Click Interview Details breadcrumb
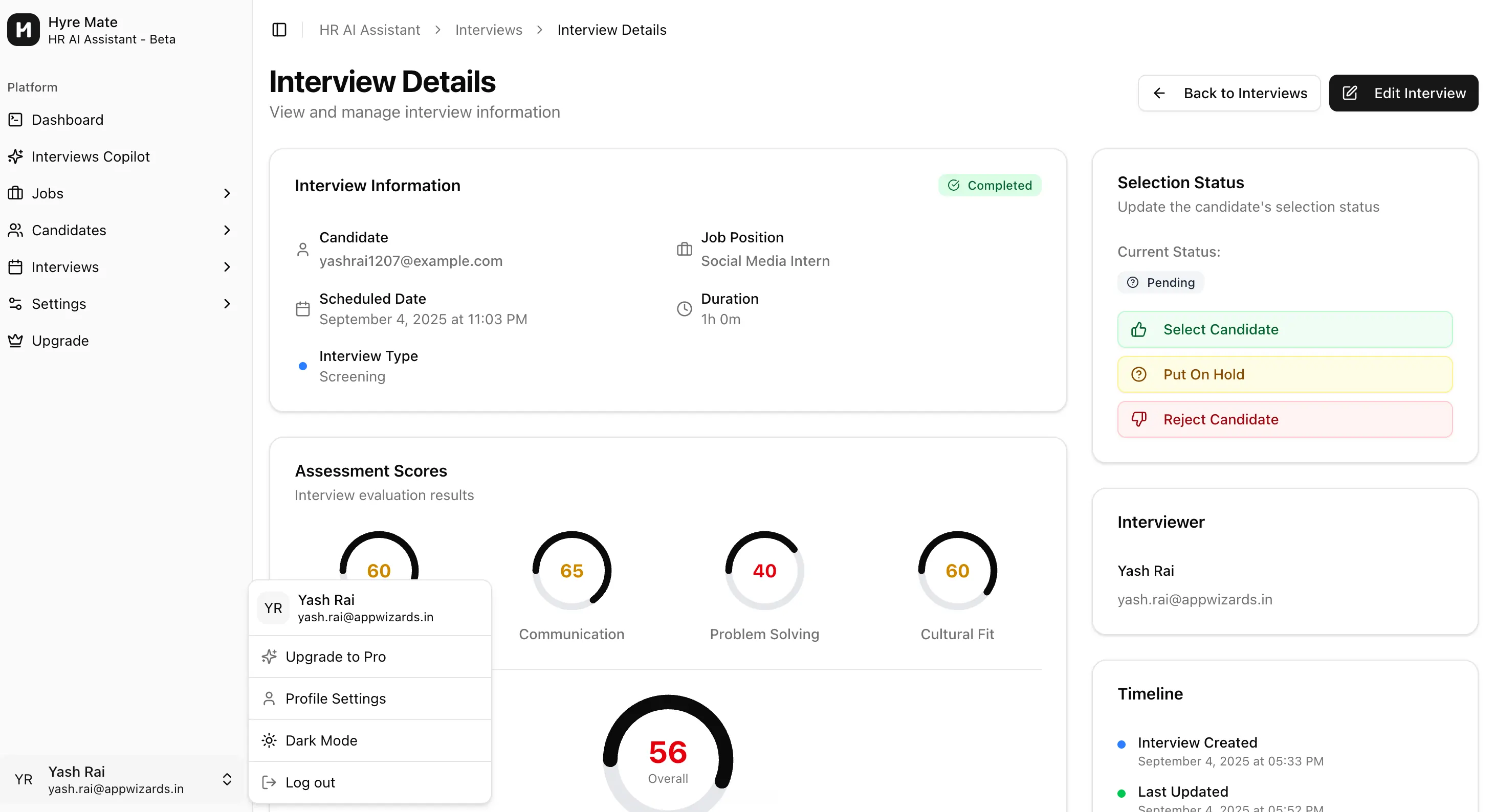Screen dimensions: 1495x812 tap(612, 30)
